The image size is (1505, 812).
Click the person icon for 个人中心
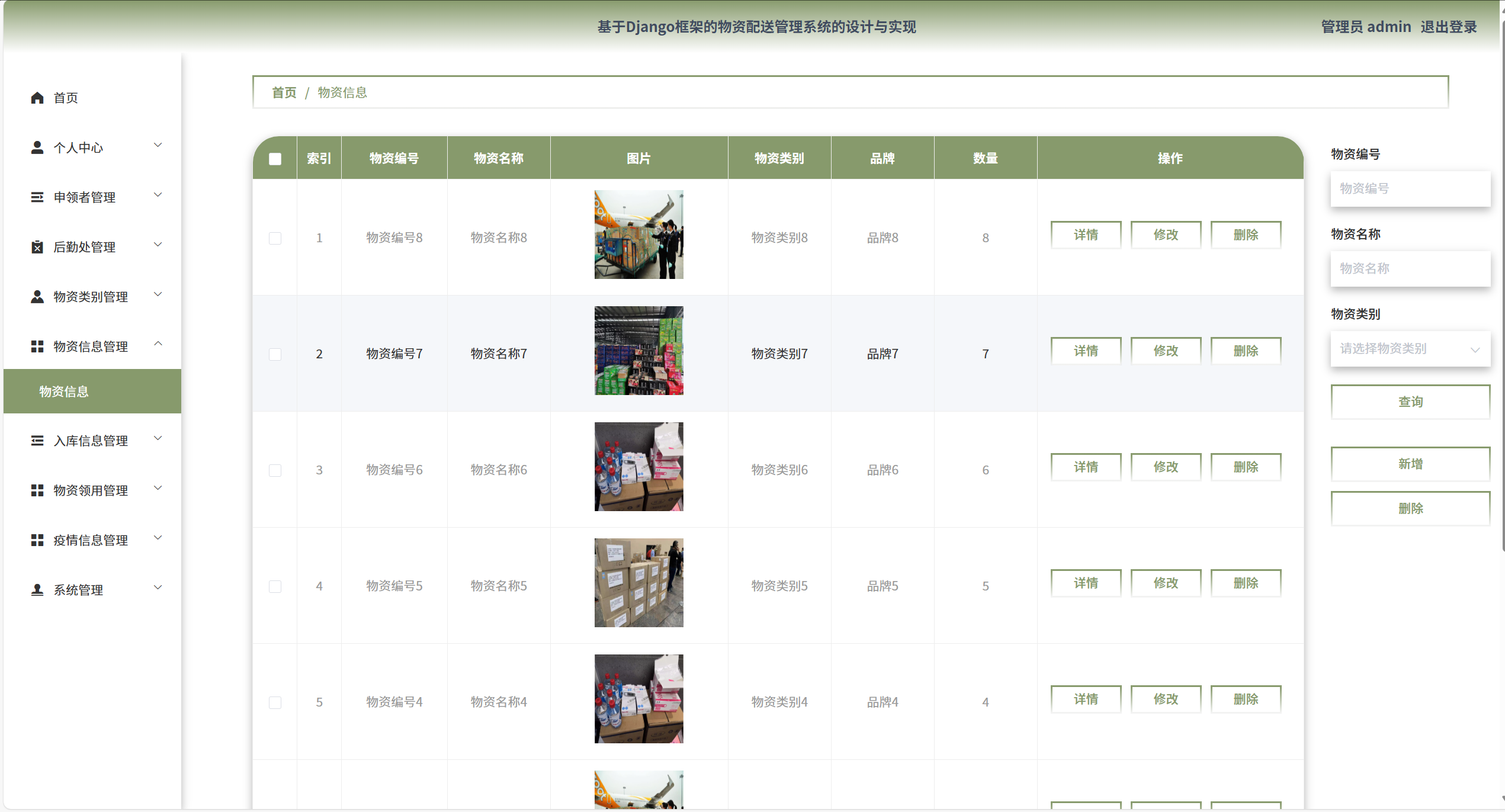pos(37,147)
